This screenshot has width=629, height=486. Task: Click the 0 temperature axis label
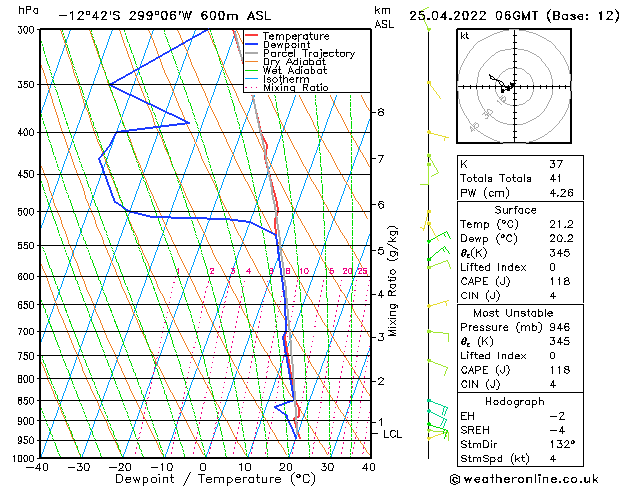[203, 467]
